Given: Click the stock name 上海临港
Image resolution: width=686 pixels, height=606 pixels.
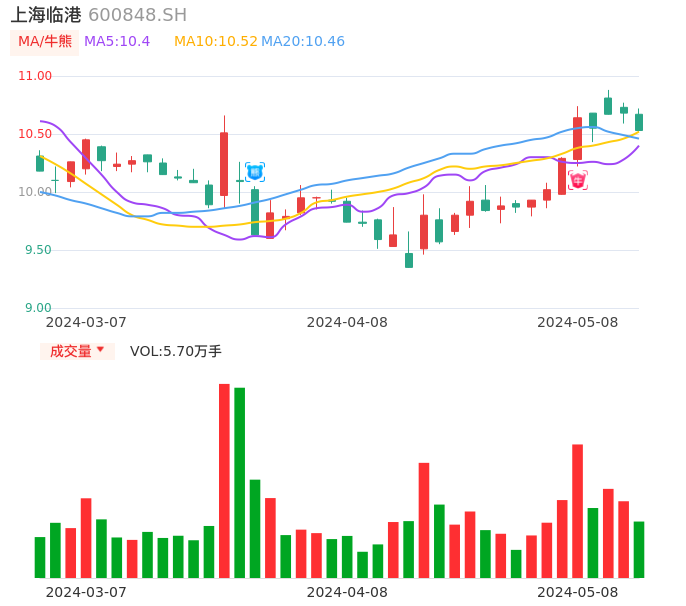Looking at the screenshot, I should (x=45, y=15).
